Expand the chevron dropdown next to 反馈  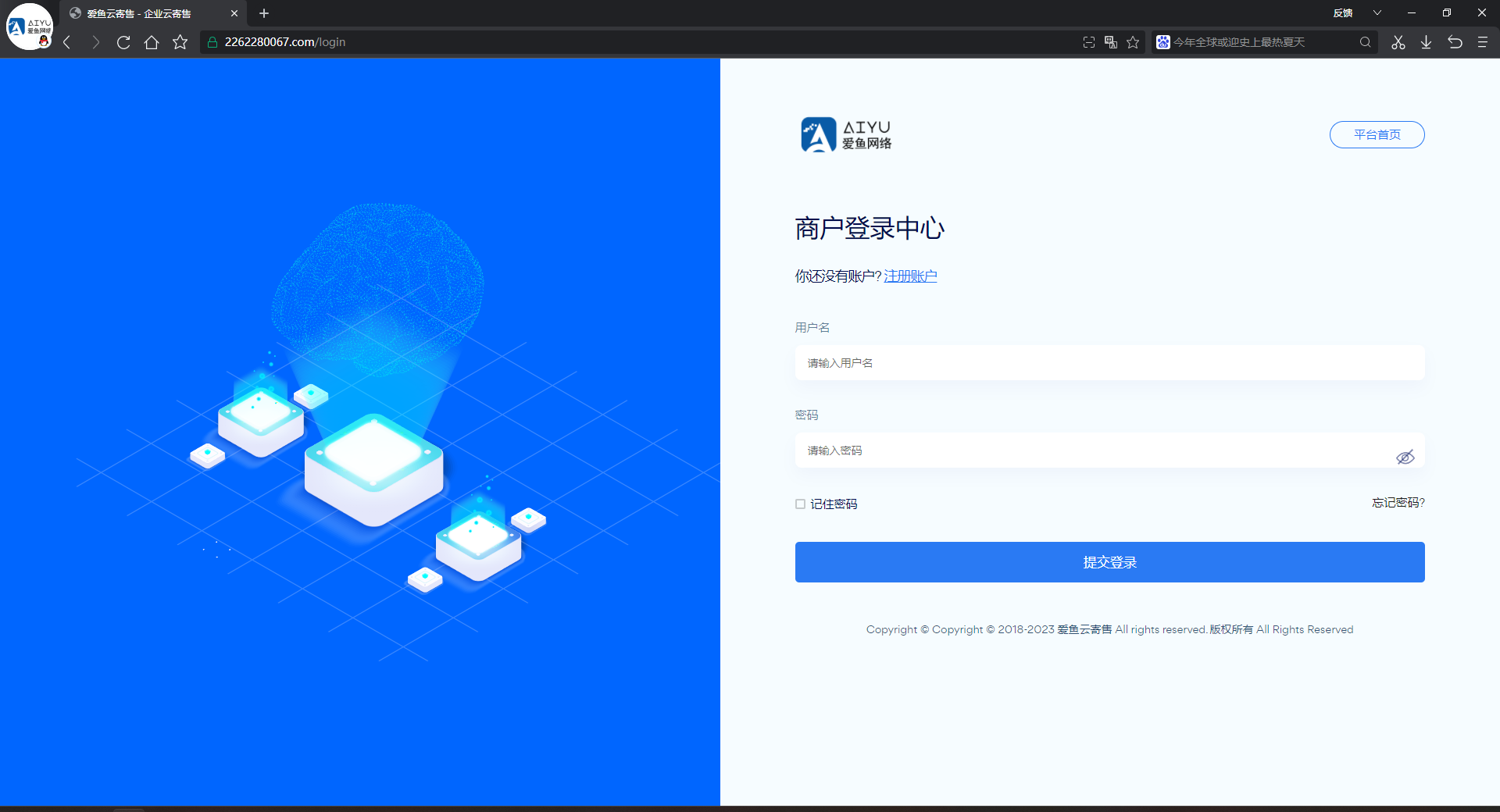[1377, 12]
